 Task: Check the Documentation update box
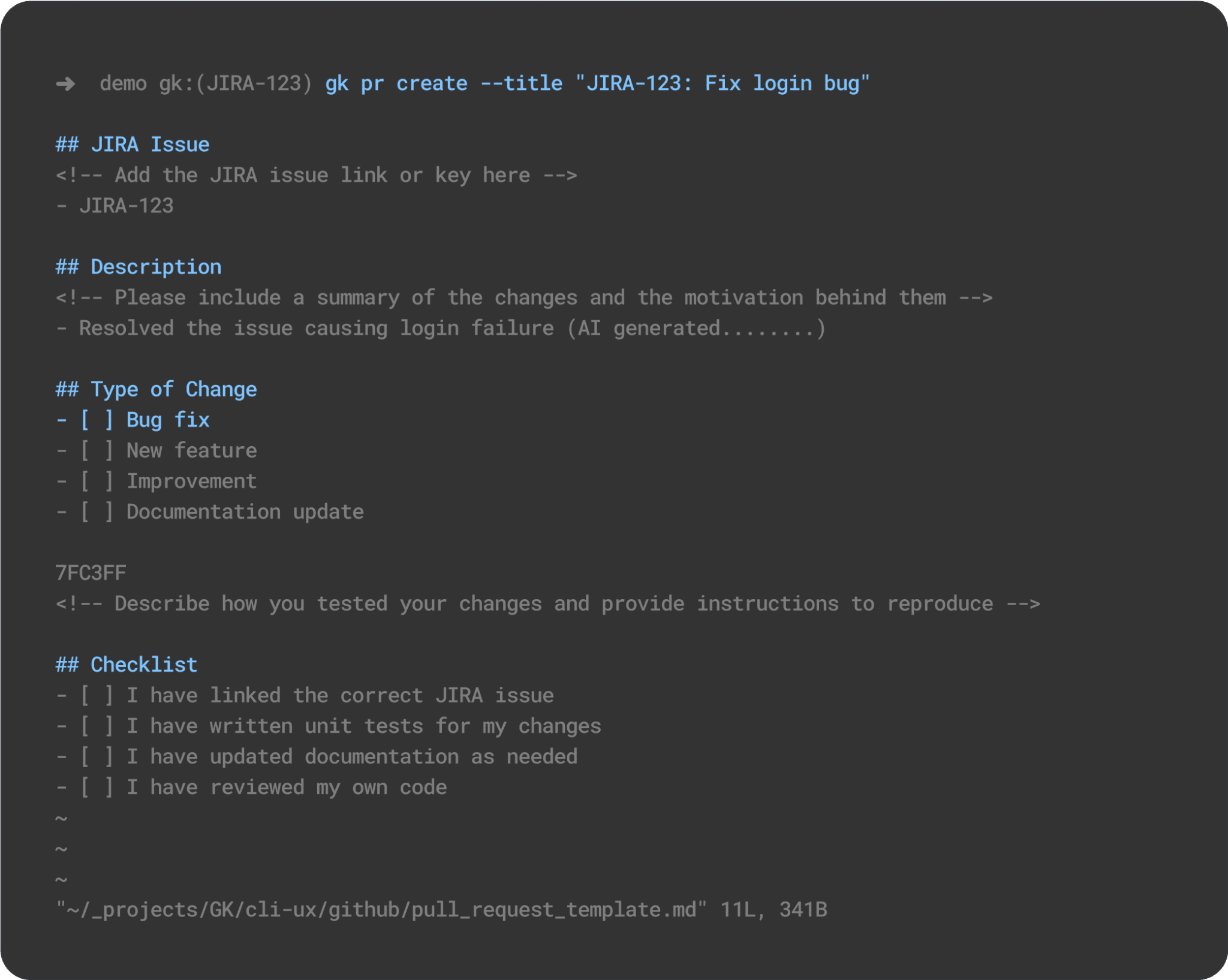tap(97, 512)
